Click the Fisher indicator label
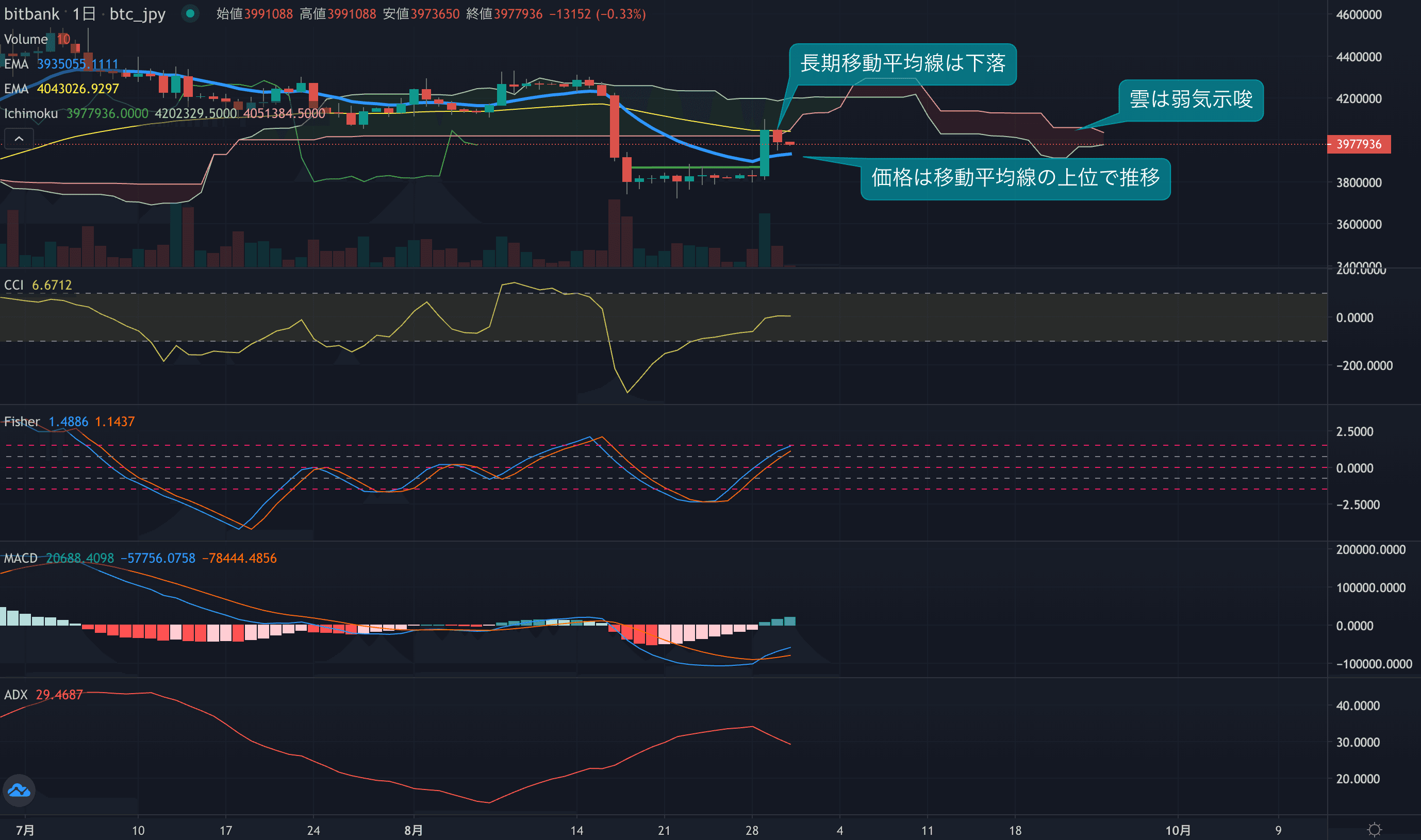This screenshot has height=840, width=1421. (x=22, y=422)
